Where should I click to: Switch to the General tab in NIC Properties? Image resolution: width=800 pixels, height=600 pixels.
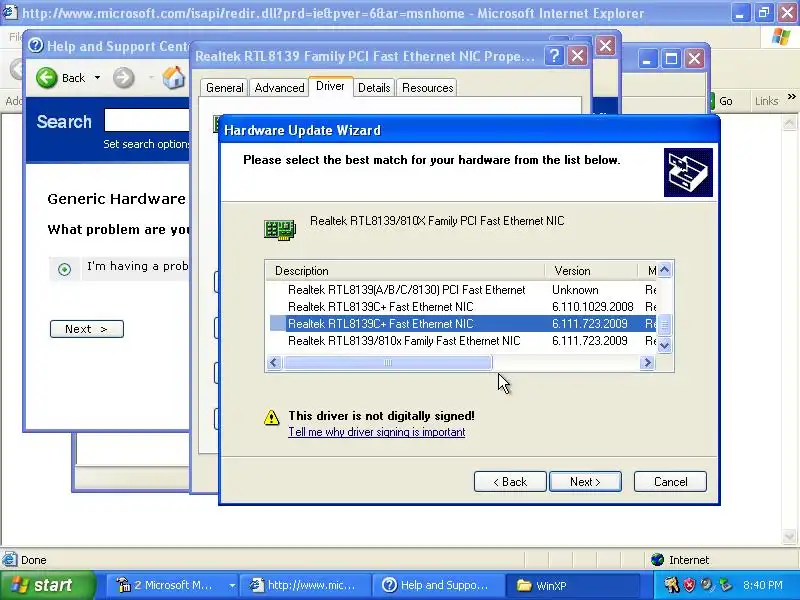tap(224, 88)
